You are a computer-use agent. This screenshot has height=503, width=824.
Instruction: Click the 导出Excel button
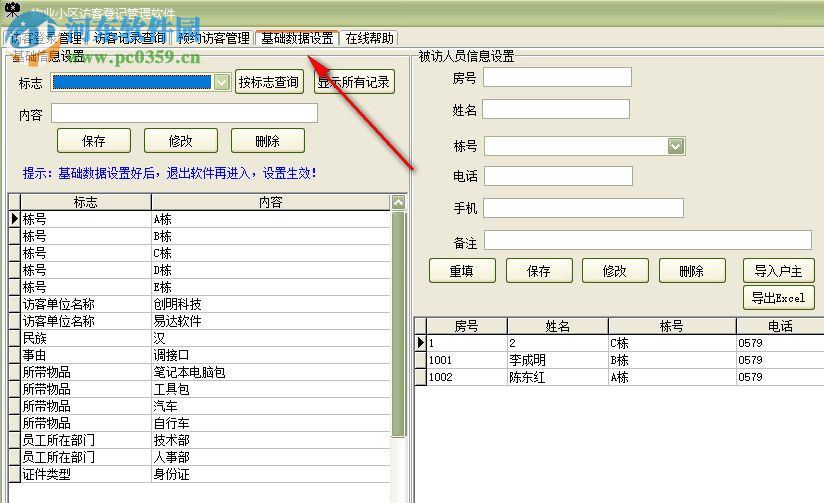(778, 298)
